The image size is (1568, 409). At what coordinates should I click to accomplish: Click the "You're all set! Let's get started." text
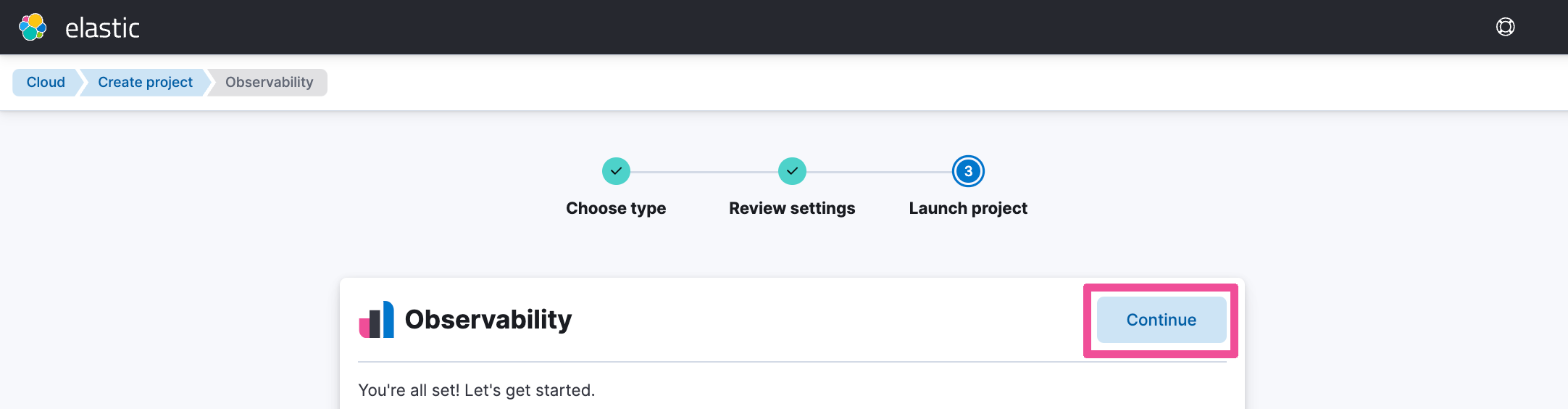tap(477, 390)
